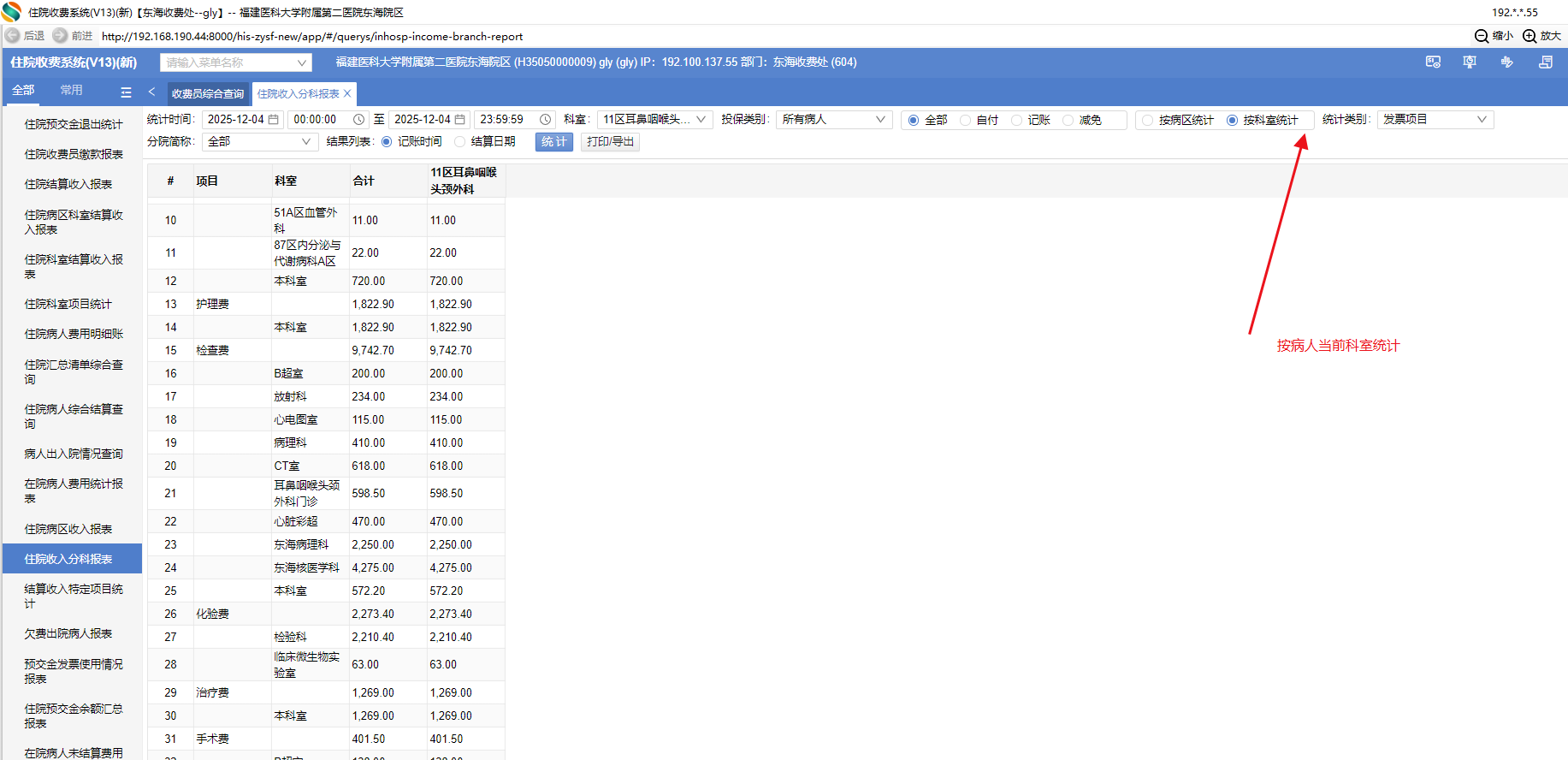Viewport: 1568px width, 760px height.
Task: Open the menu name search dropdown
Action: point(236,62)
